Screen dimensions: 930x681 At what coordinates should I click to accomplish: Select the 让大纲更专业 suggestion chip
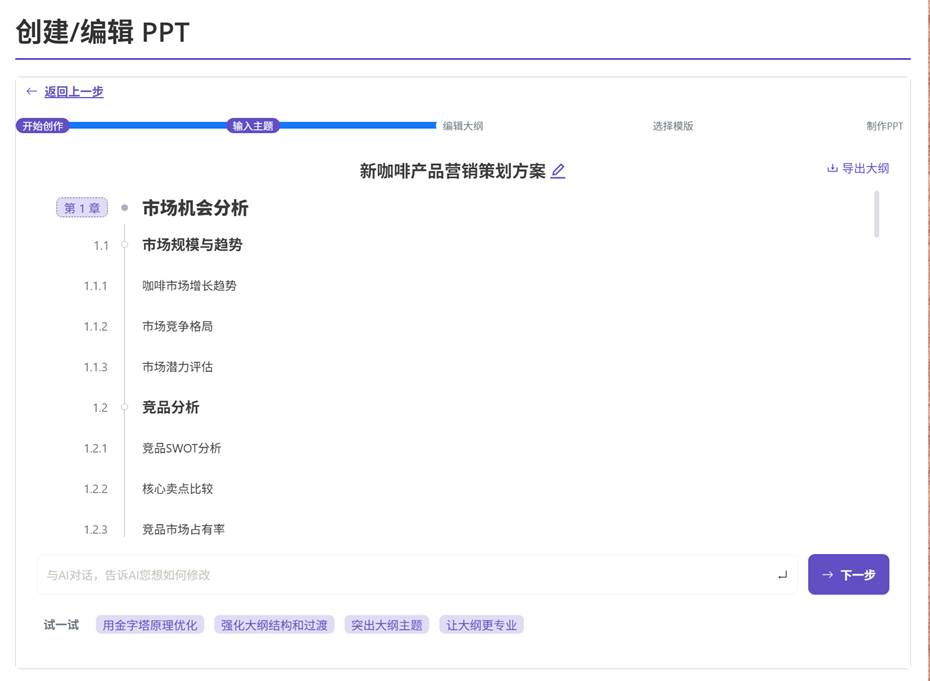tap(481, 624)
